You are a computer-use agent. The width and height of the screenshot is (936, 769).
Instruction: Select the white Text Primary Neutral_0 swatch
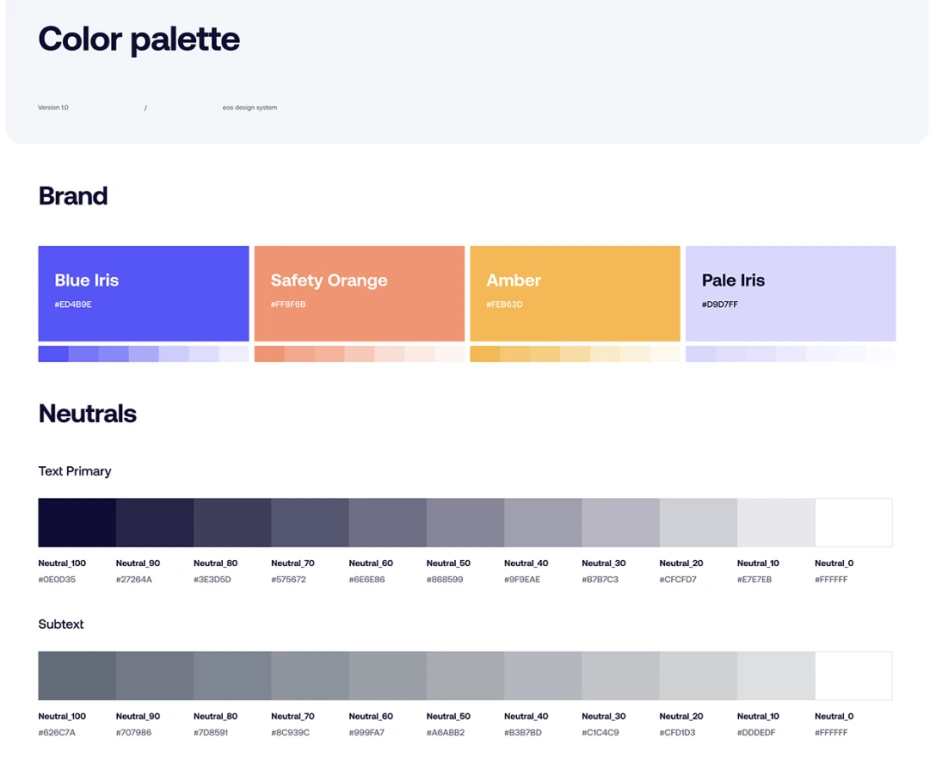[x=853, y=522]
